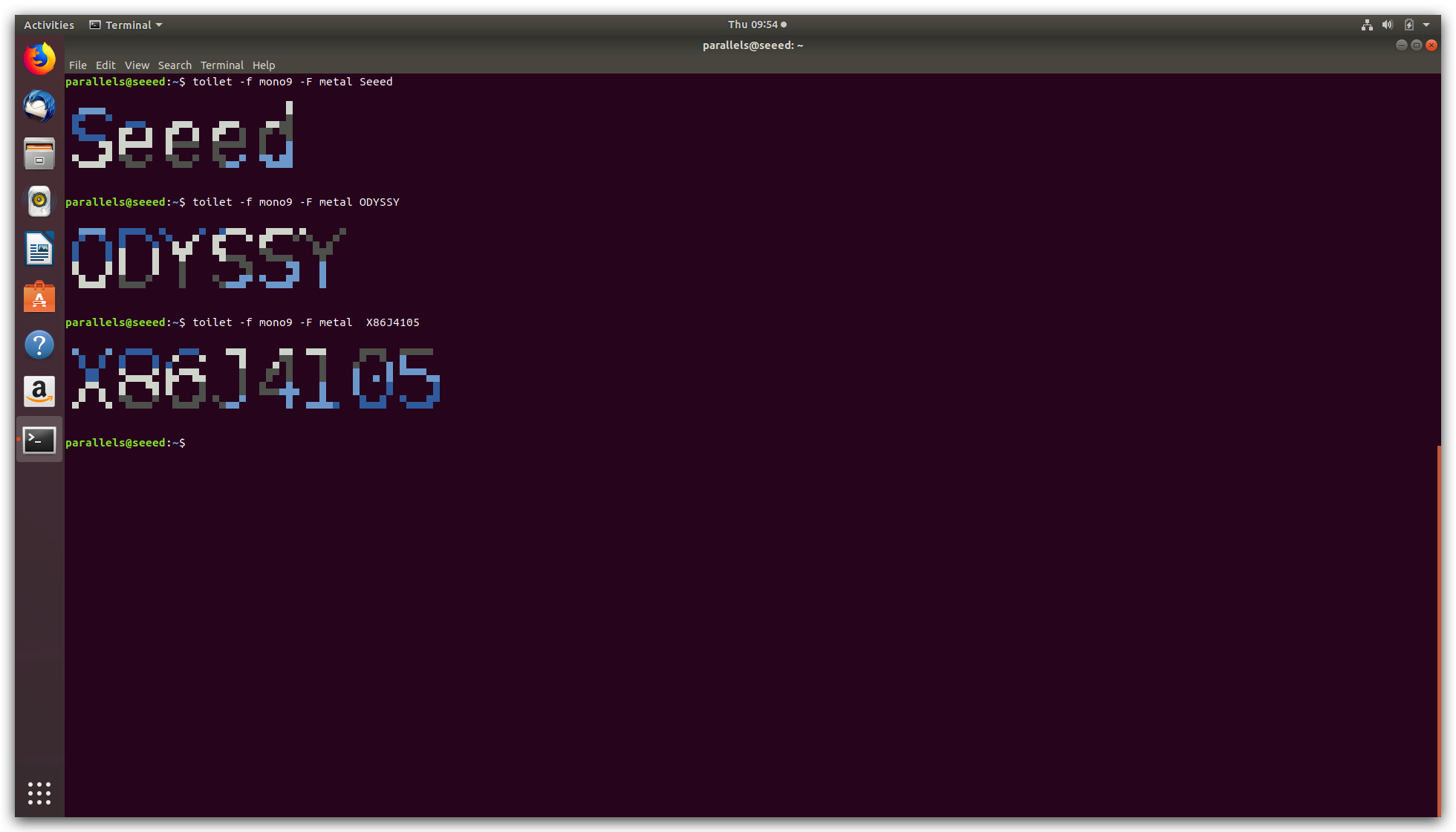Launch Firefox from the dock

[x=39, y=59]
